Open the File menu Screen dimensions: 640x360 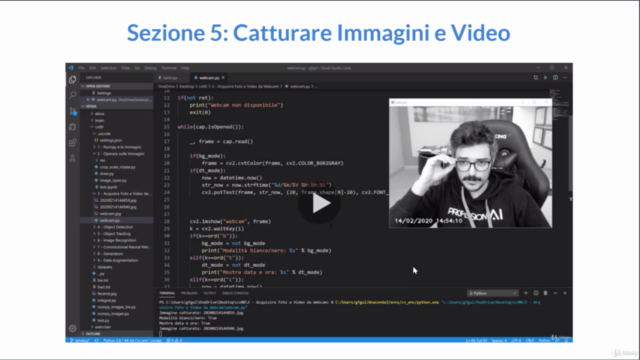point(81,68)
